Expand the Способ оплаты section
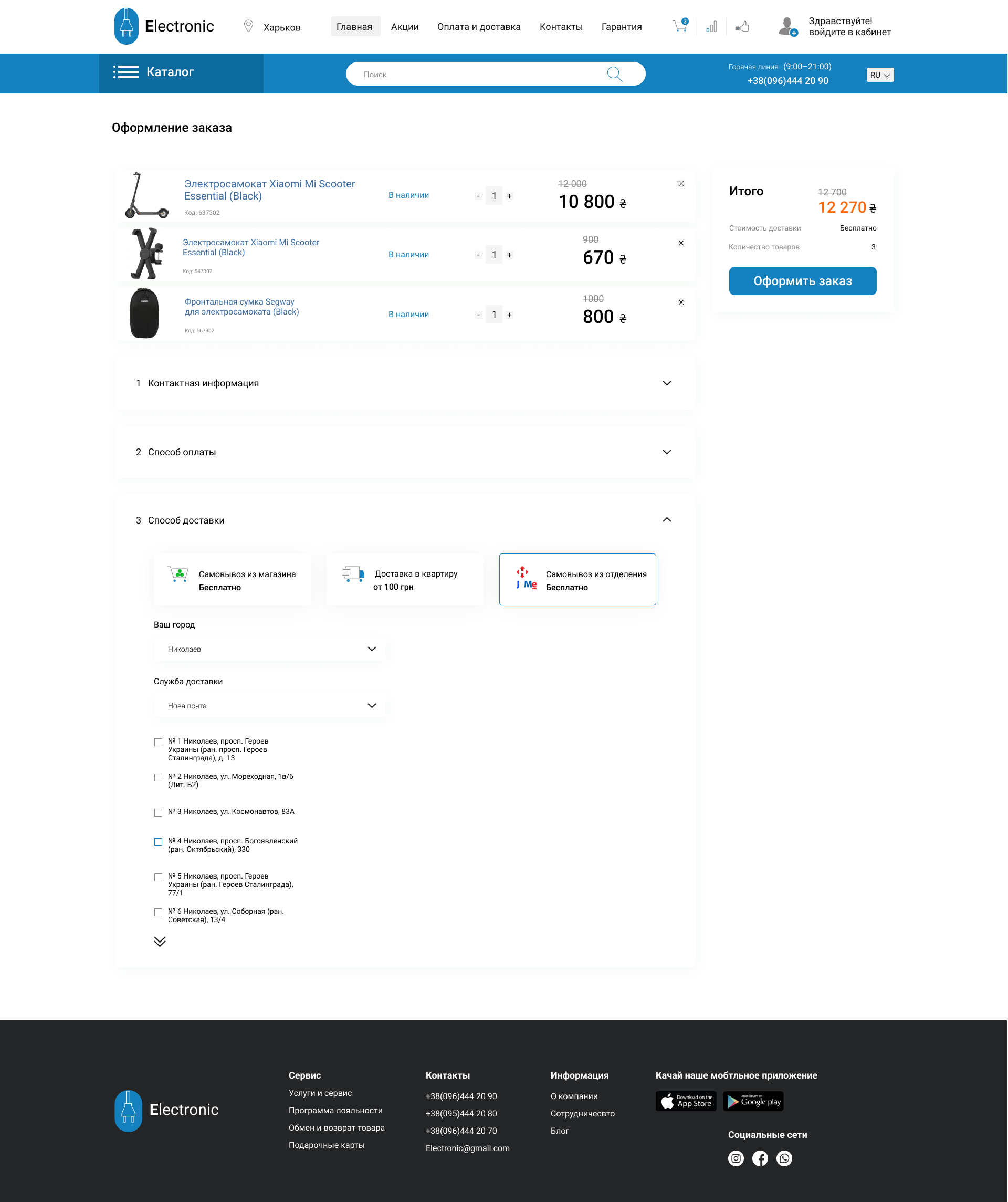Viewport: 1008px width, 1202px height. [405, 452]
